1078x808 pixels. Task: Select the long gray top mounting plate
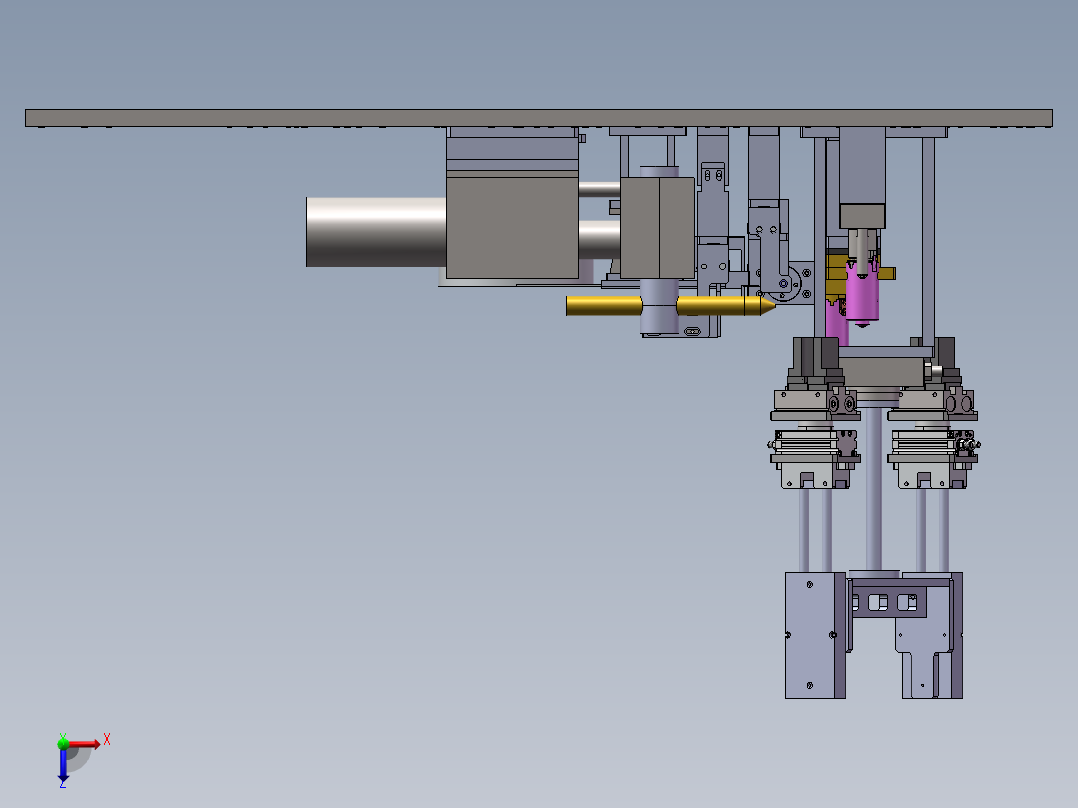pyautogui.click(x=538, y=118)
